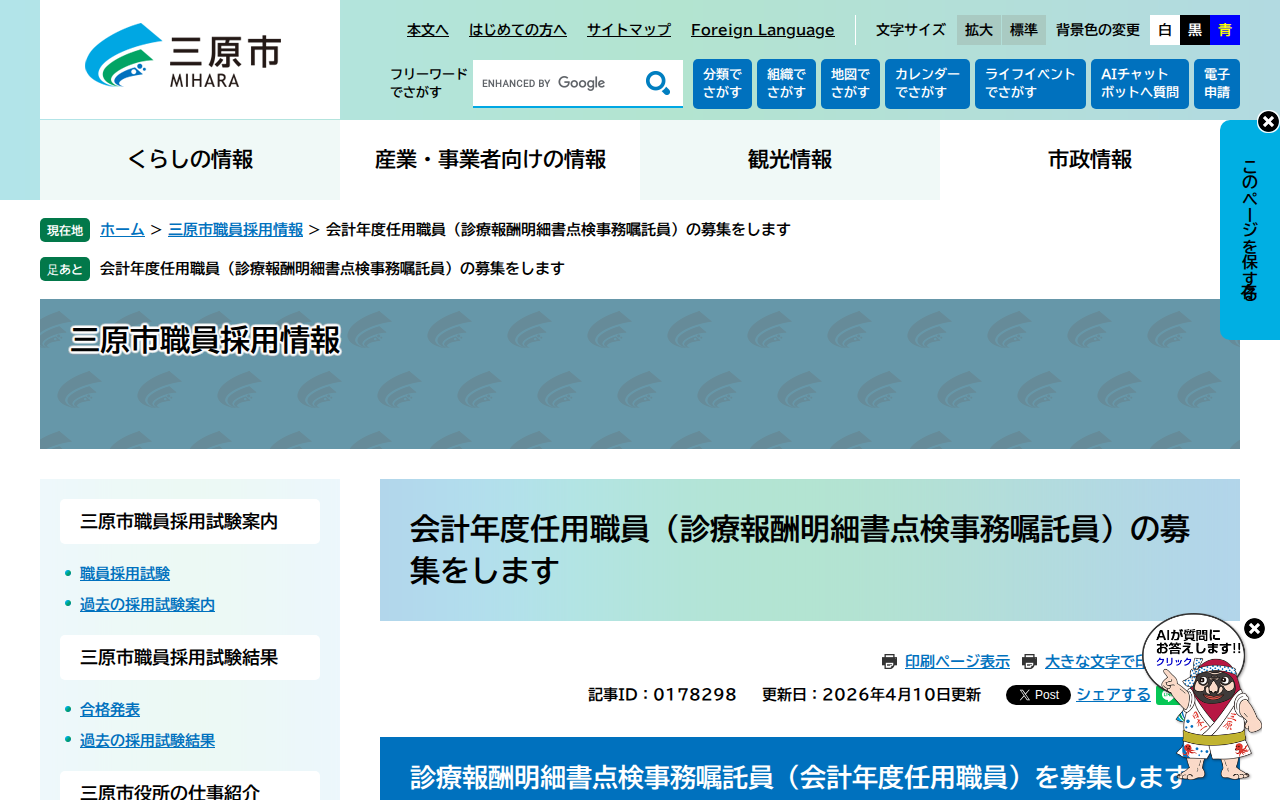1280x800 pixels.
Task: Click footprint trail text after 足あと badge
Action: click(x=332, y=269)
